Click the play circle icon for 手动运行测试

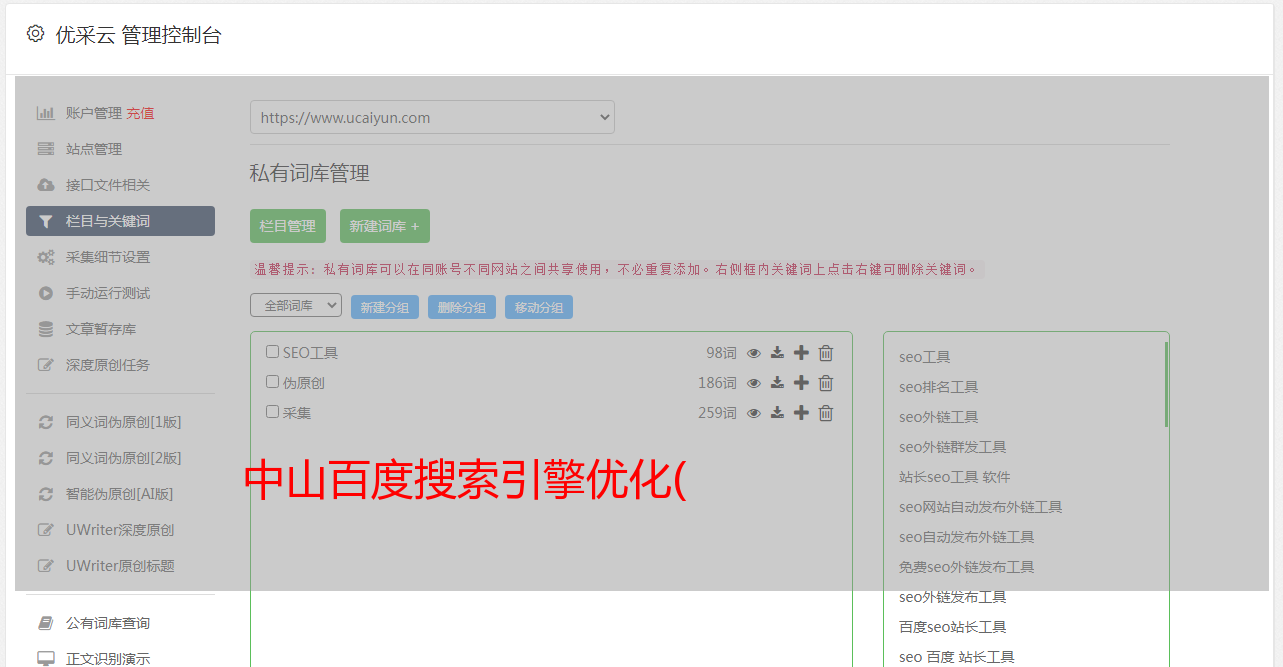[45, 293]
